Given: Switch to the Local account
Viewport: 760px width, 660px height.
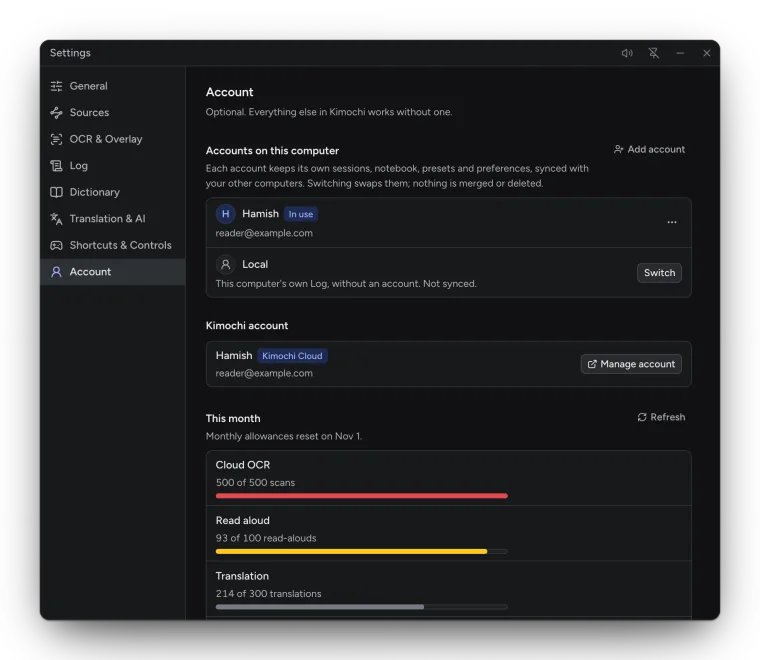Looking at the screenshot, I should [659, 273].
